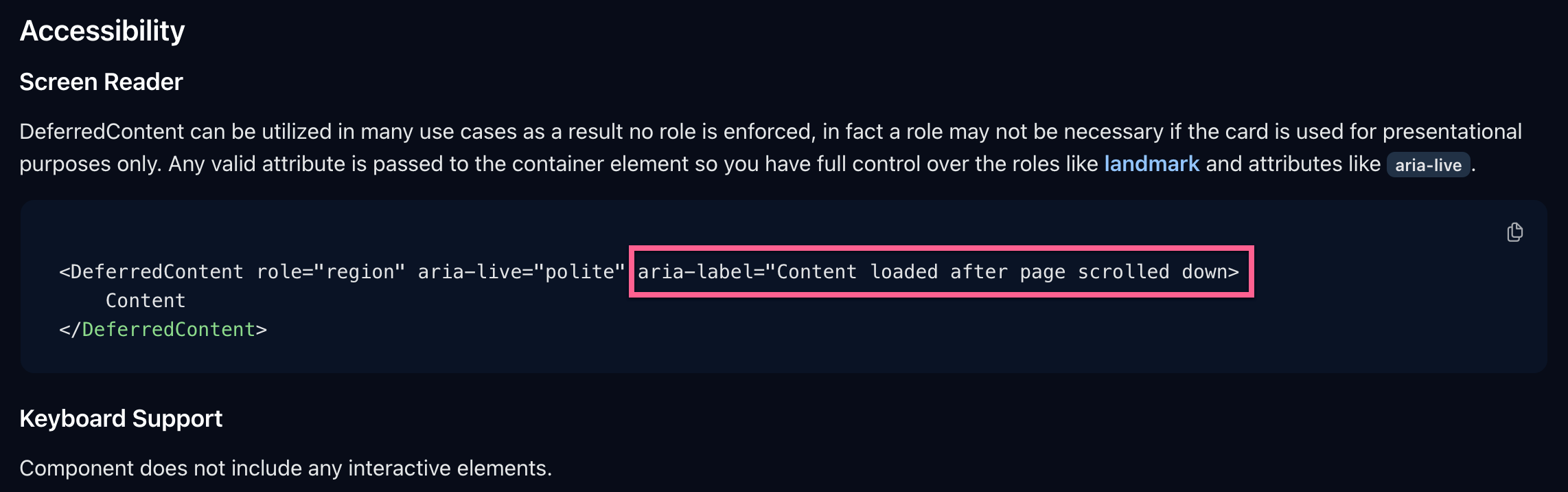Select the Accessibility heading

[x=102, y=30]
